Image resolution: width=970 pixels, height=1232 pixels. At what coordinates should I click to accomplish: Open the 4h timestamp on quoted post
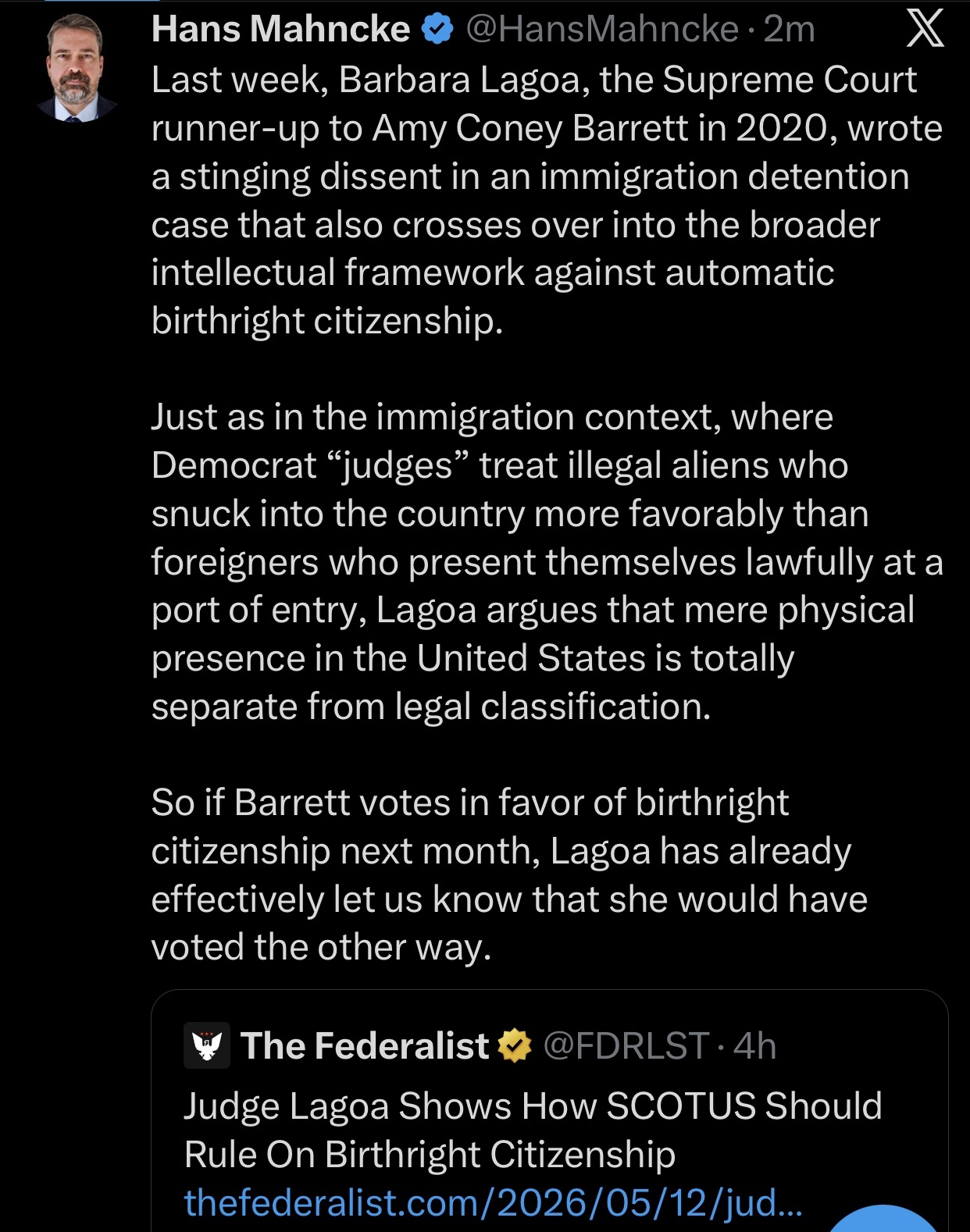point(755,1045)
